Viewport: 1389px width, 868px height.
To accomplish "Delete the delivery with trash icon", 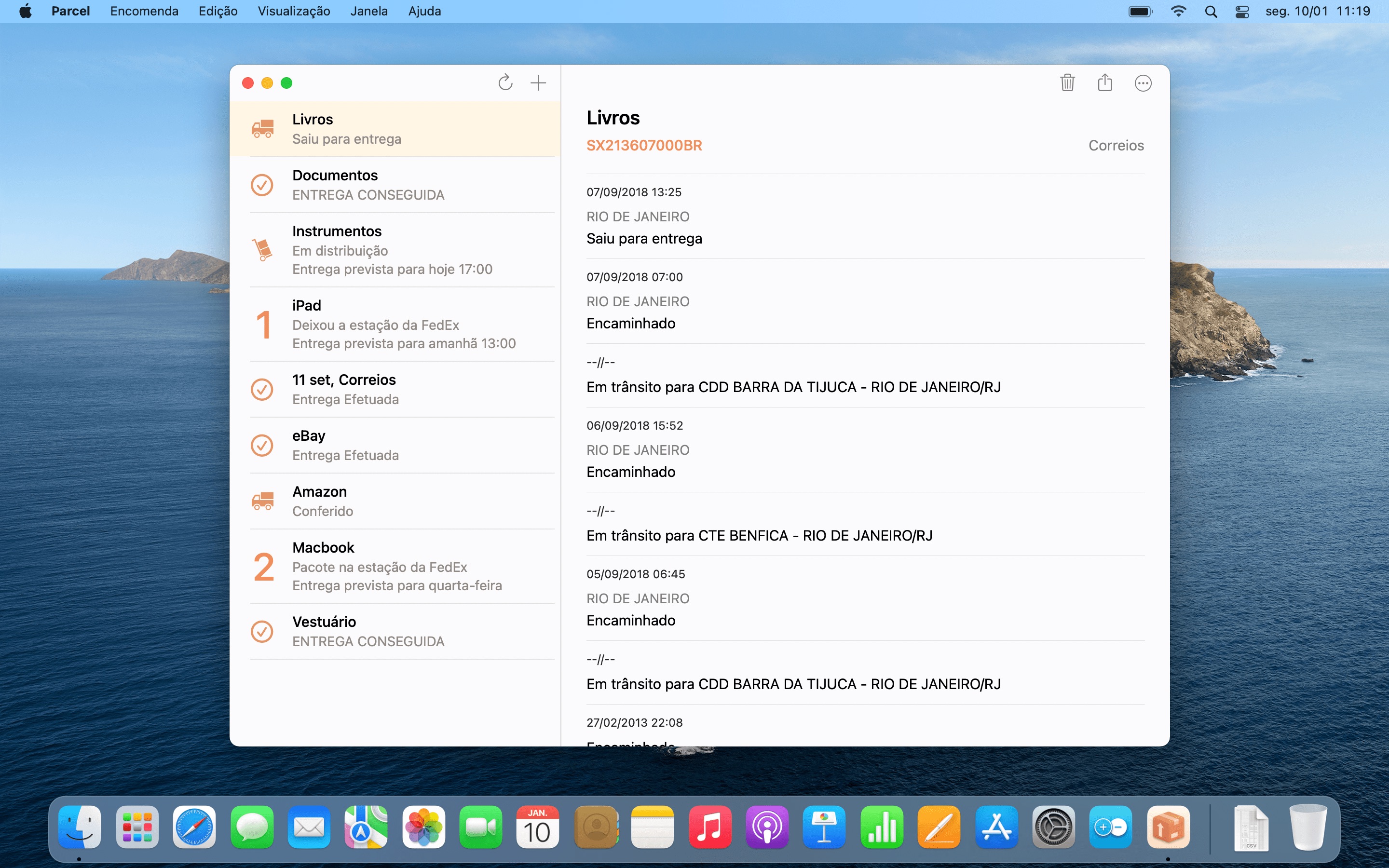I will [x=1067, y=82].
